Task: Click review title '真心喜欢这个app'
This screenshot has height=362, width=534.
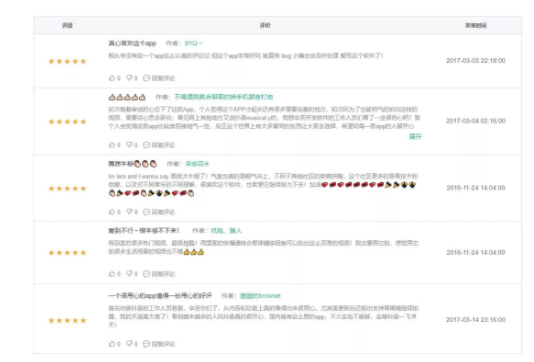Action: click(132, 43)
